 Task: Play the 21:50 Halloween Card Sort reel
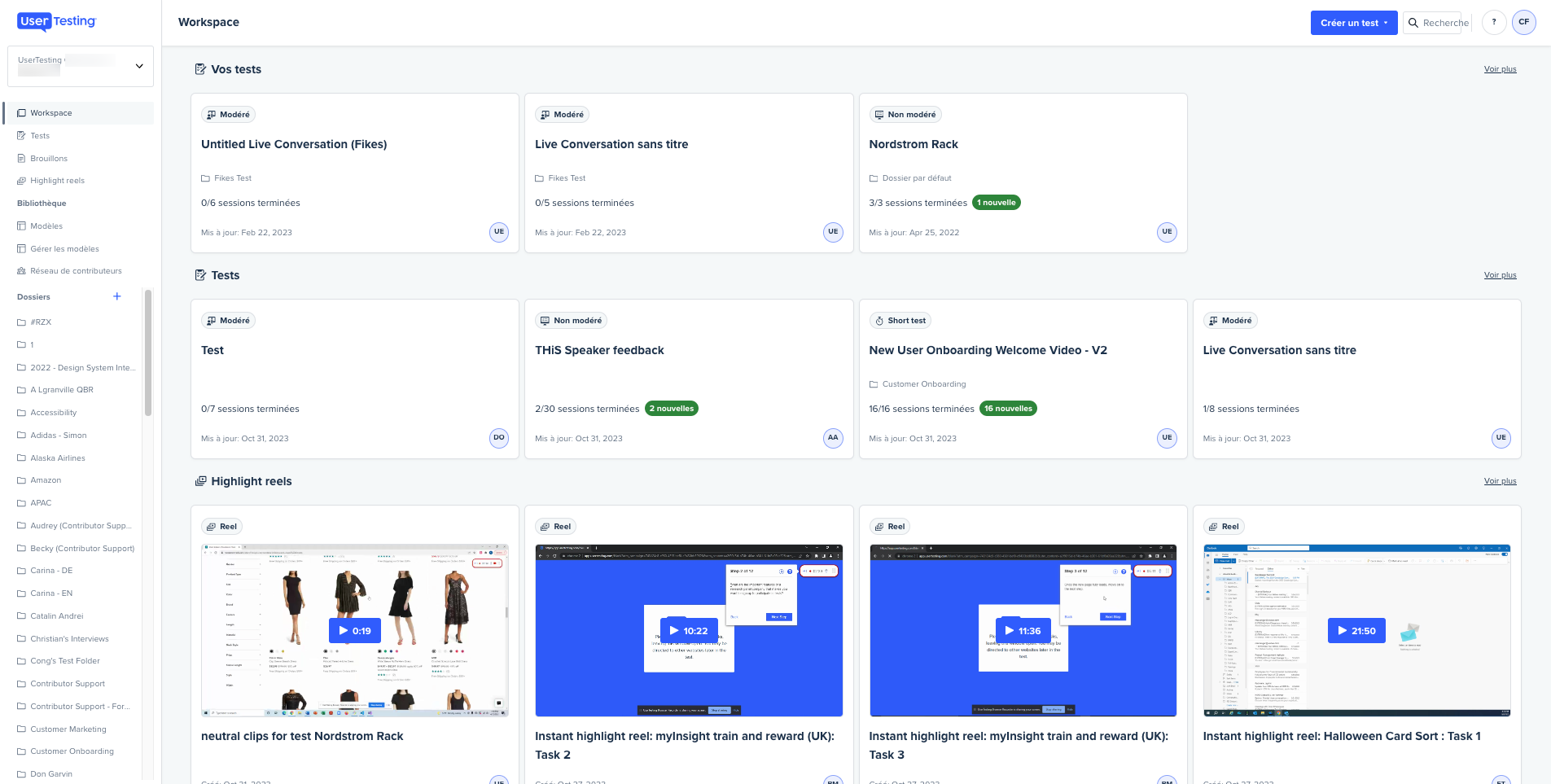pyautogui.click(x=1356, y=630)
